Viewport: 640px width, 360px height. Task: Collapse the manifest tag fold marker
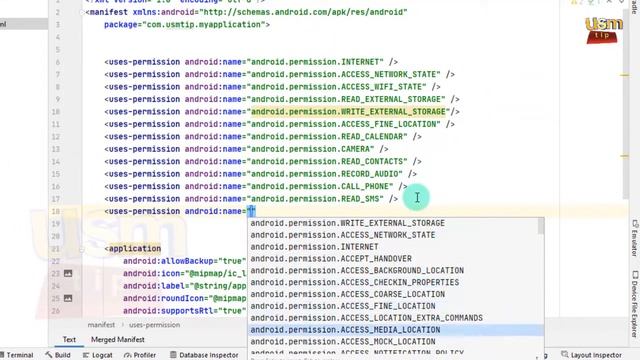click(83, 12)
